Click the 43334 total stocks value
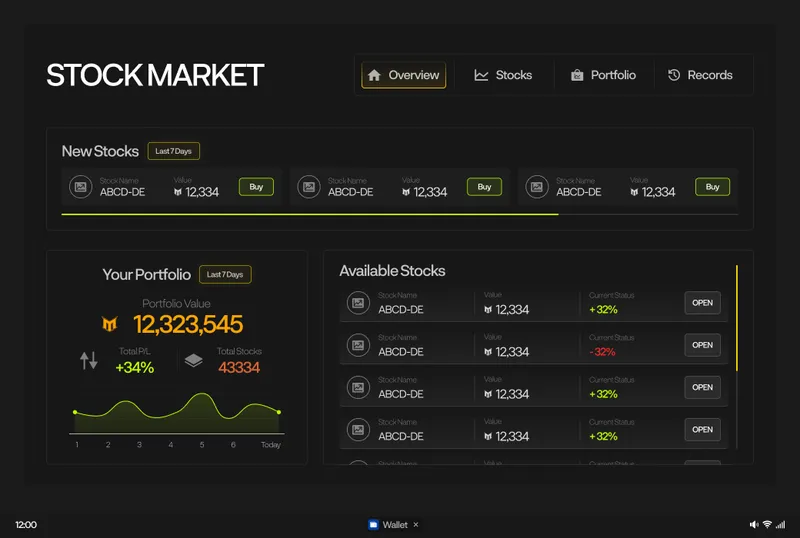The height and width of the screenshot is (538, 800). point(239,368)
